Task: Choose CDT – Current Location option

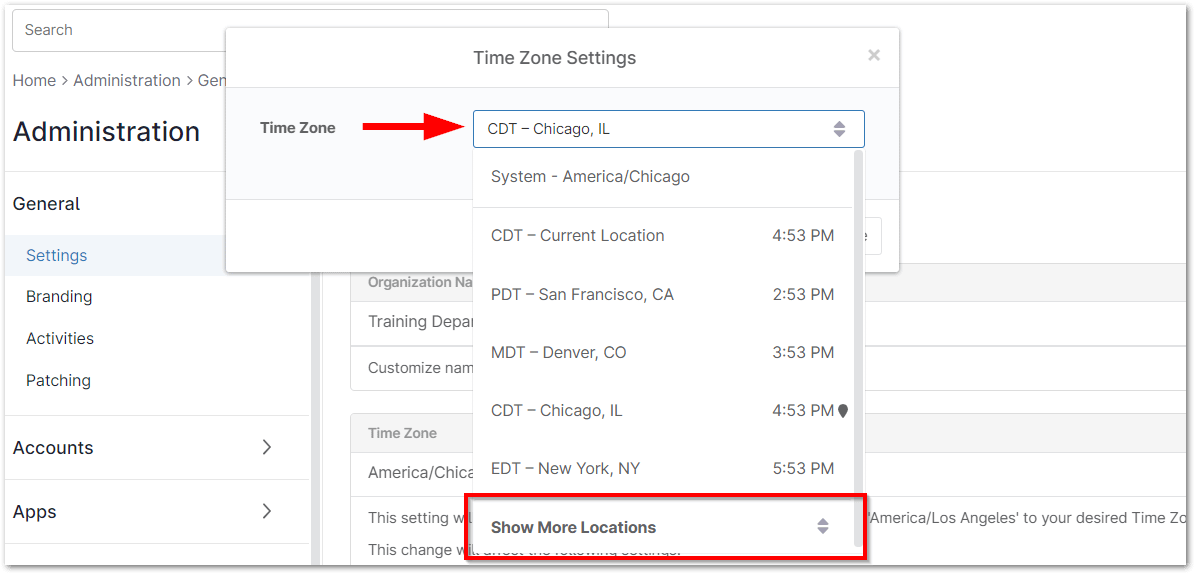Action: pyautogui.click(x=577, y=236)
